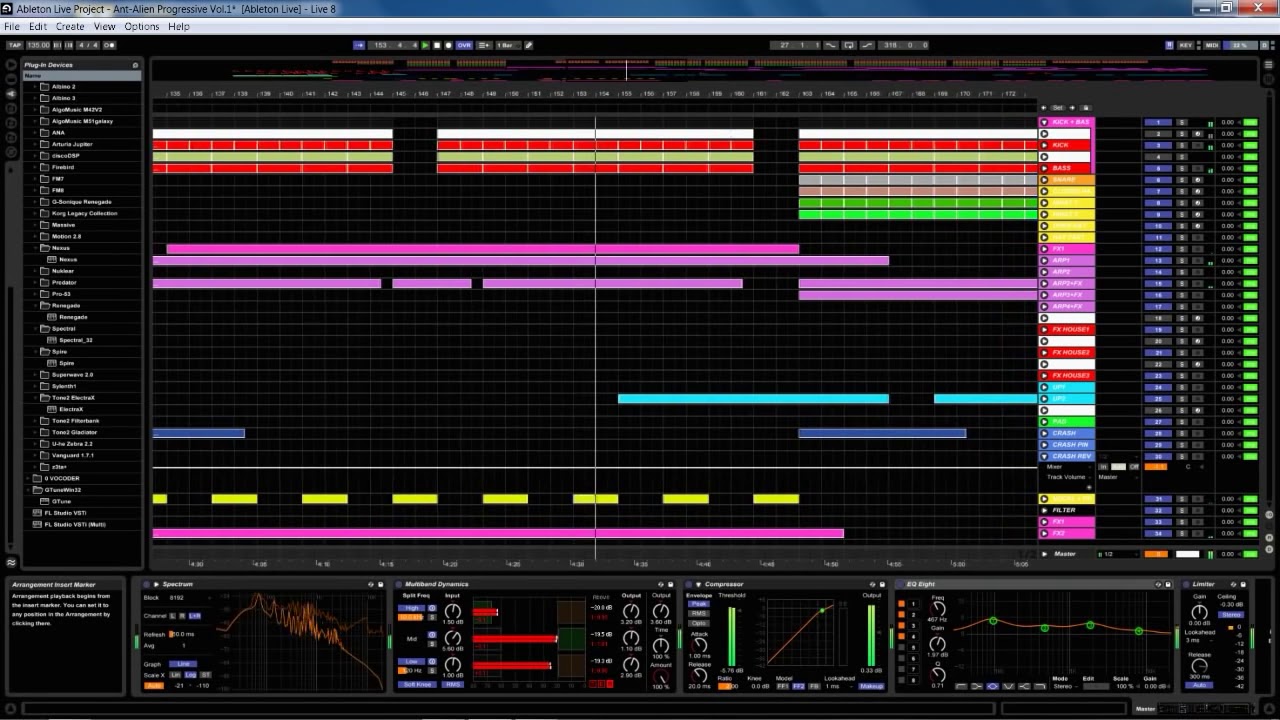This screenshot has width=1280, height=720.
Task: Click the EQ Eight Freq knob
Action: [x=937, y=609]
